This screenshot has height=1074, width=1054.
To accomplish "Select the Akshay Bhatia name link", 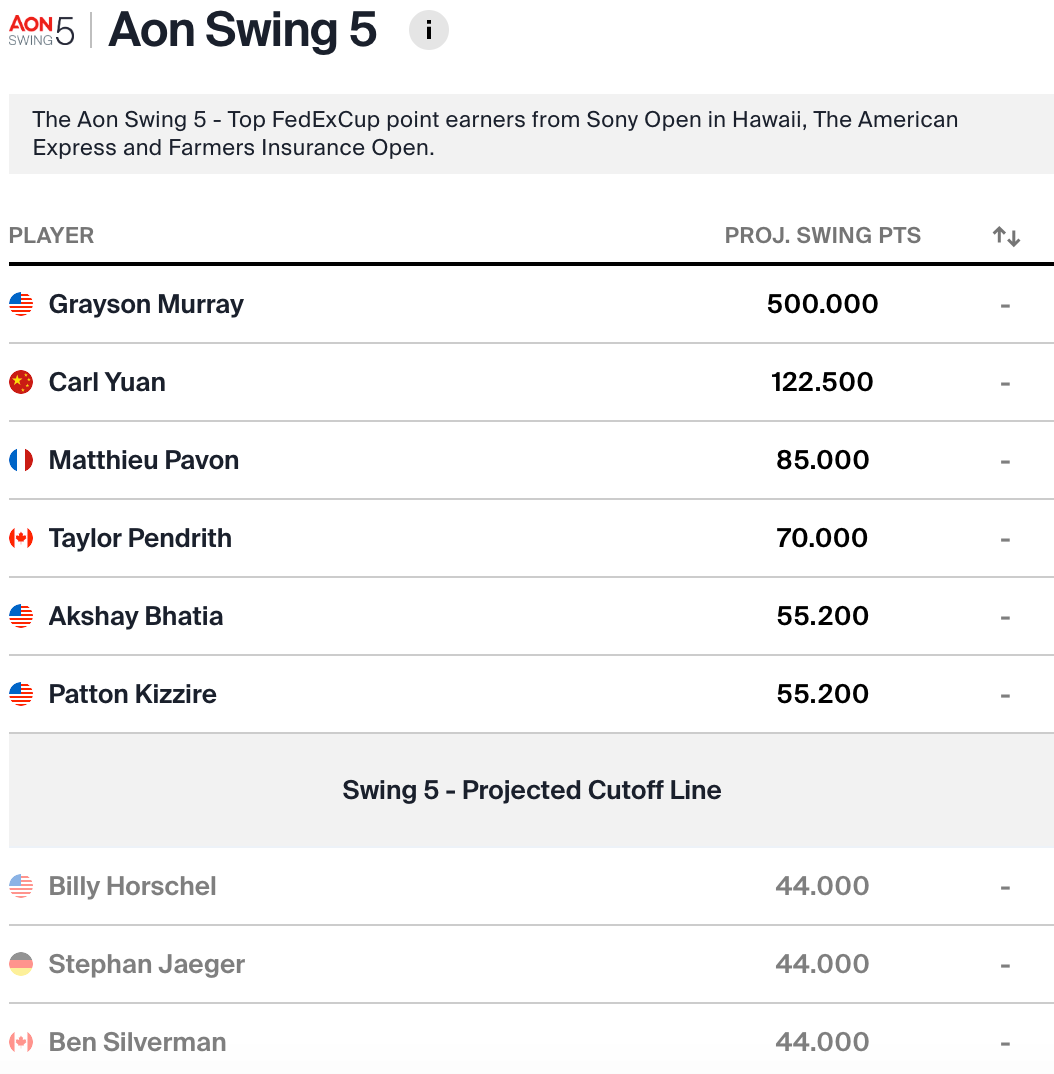I will pyautogui.click(x=136, y=616).
